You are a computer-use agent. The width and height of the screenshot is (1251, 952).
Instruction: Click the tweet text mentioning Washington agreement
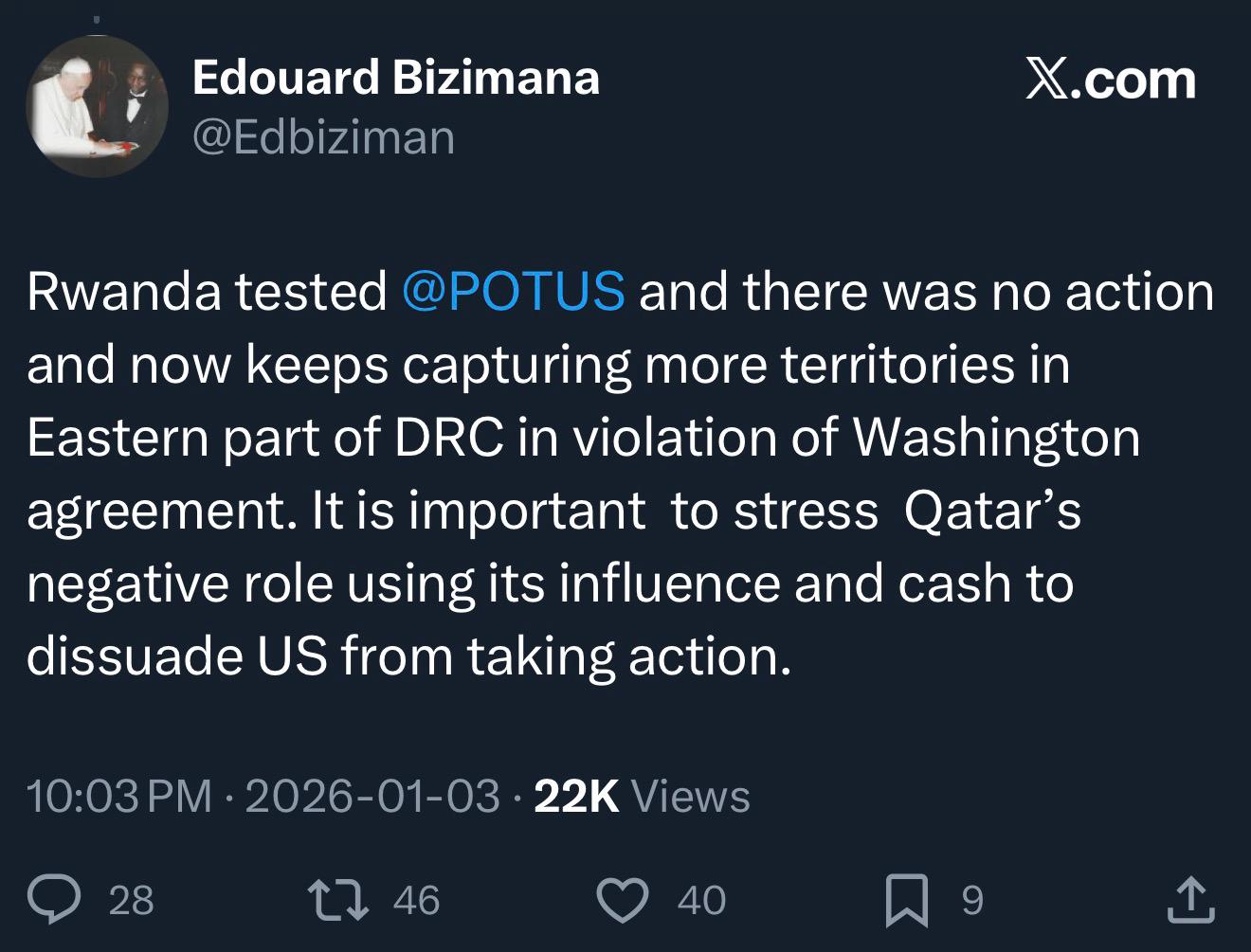995,438
